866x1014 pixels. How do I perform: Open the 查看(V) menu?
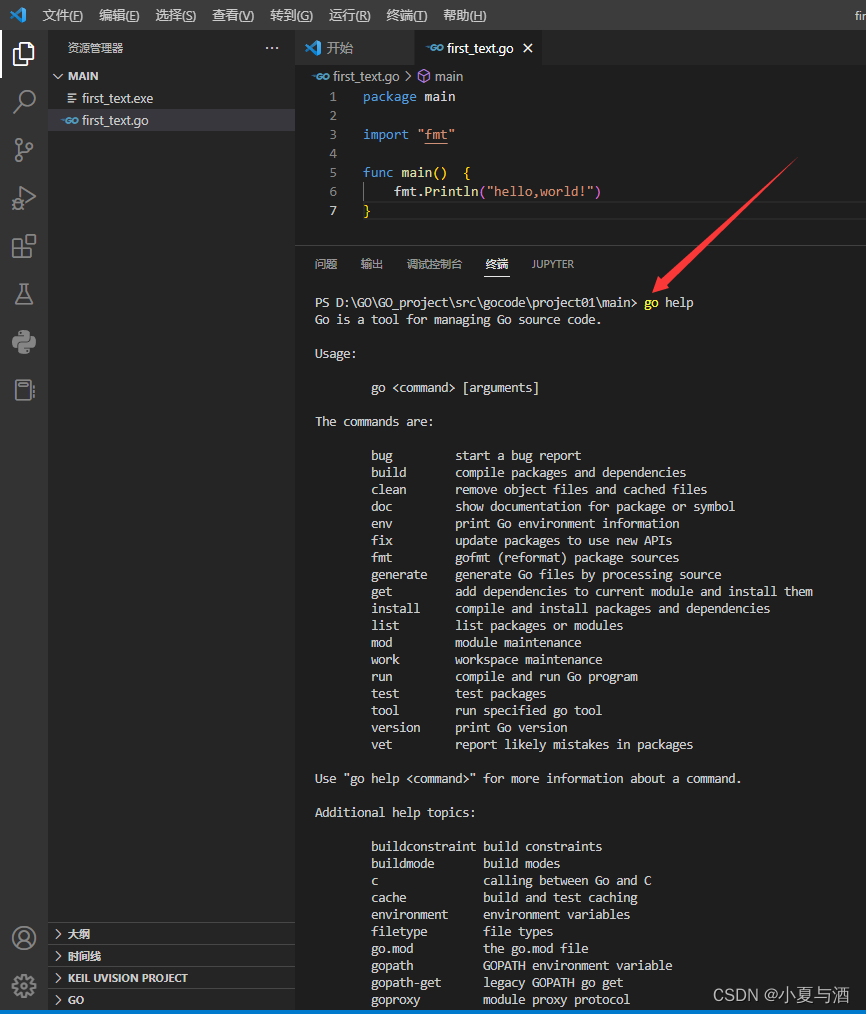[x=233, y=15]
